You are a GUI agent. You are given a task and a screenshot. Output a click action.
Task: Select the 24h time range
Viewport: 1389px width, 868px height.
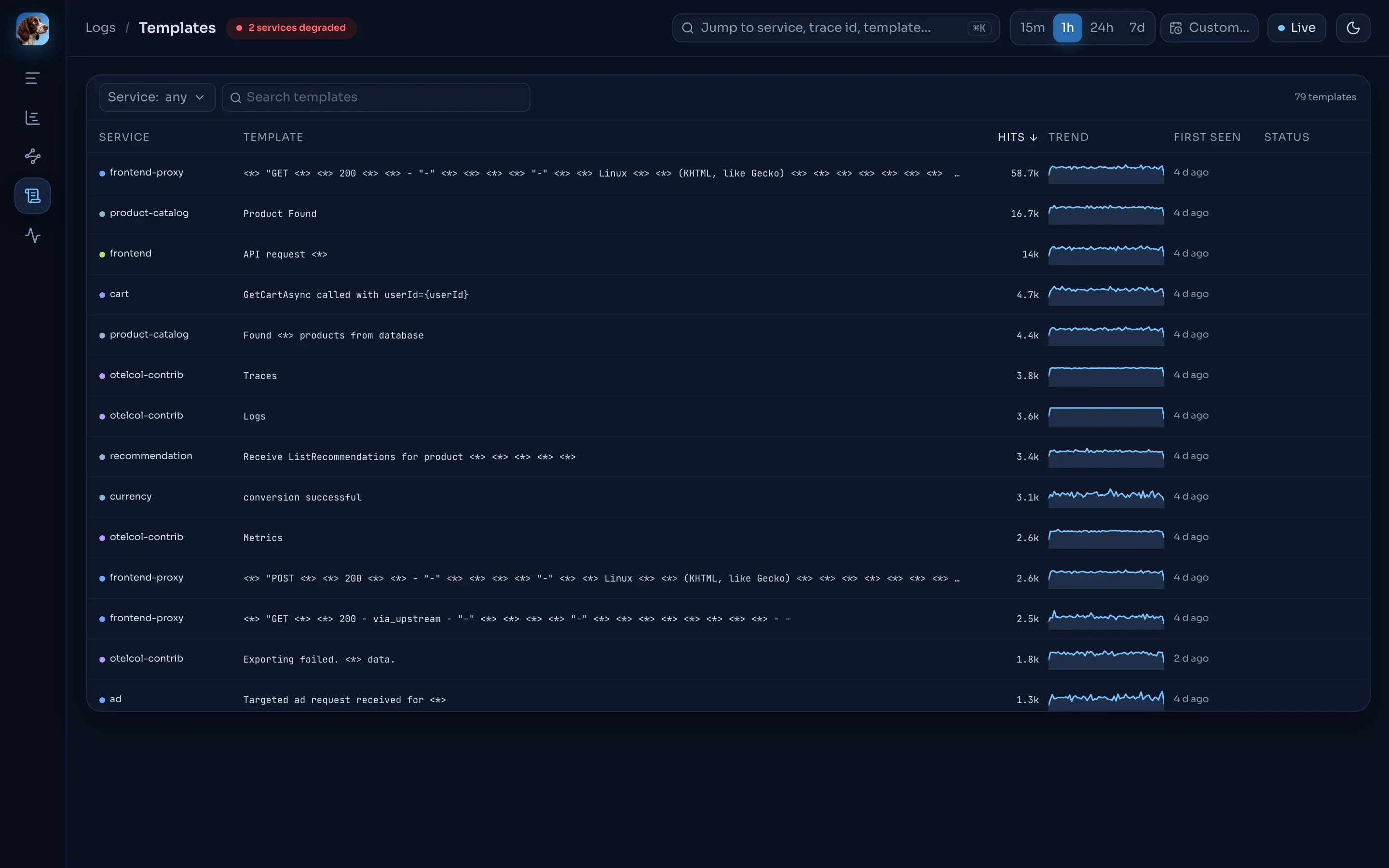click(x=1102, y=28)
